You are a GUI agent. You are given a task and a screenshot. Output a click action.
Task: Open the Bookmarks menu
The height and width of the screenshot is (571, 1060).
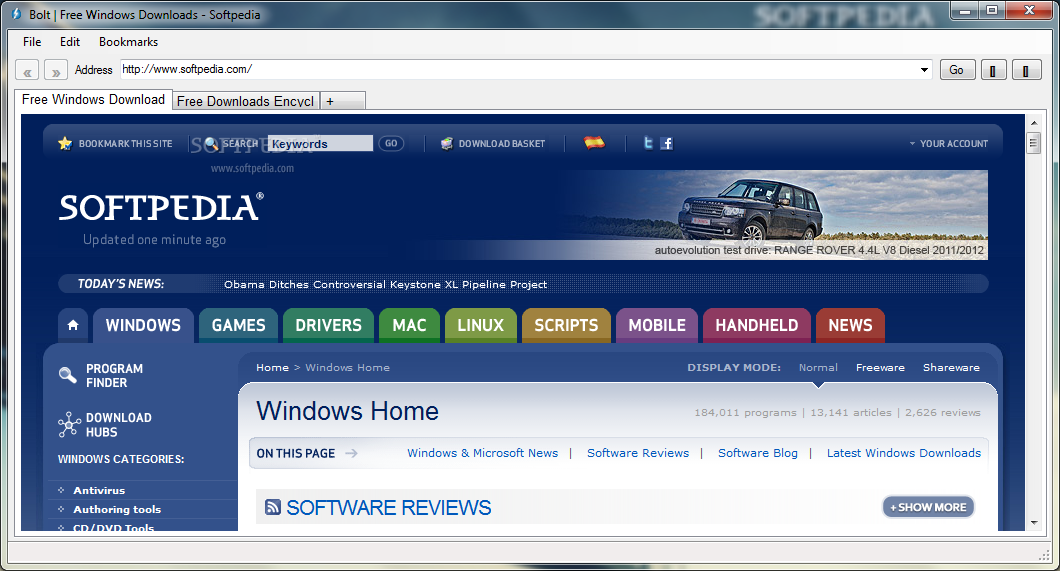128,42
